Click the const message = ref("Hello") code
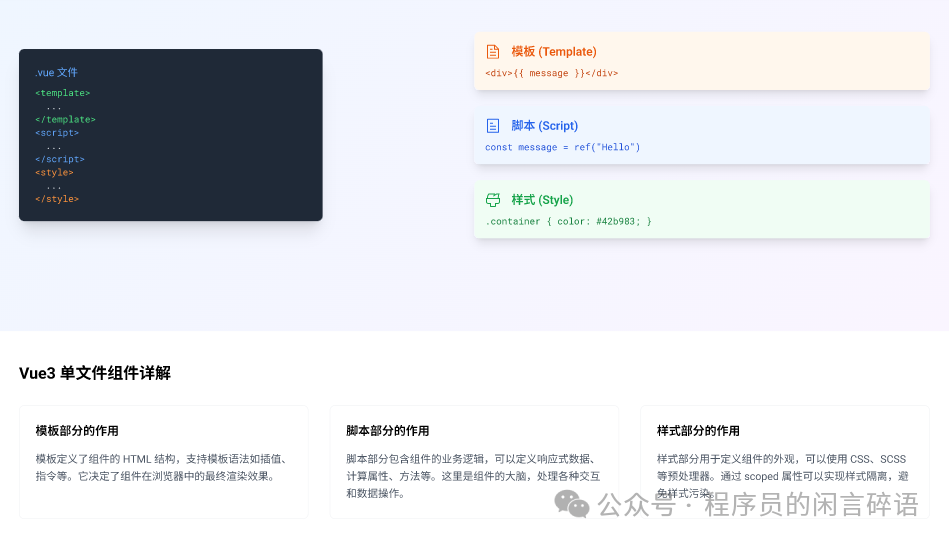Image resolution: width=949 pixels, height=543 pixels. click(562, 147)
